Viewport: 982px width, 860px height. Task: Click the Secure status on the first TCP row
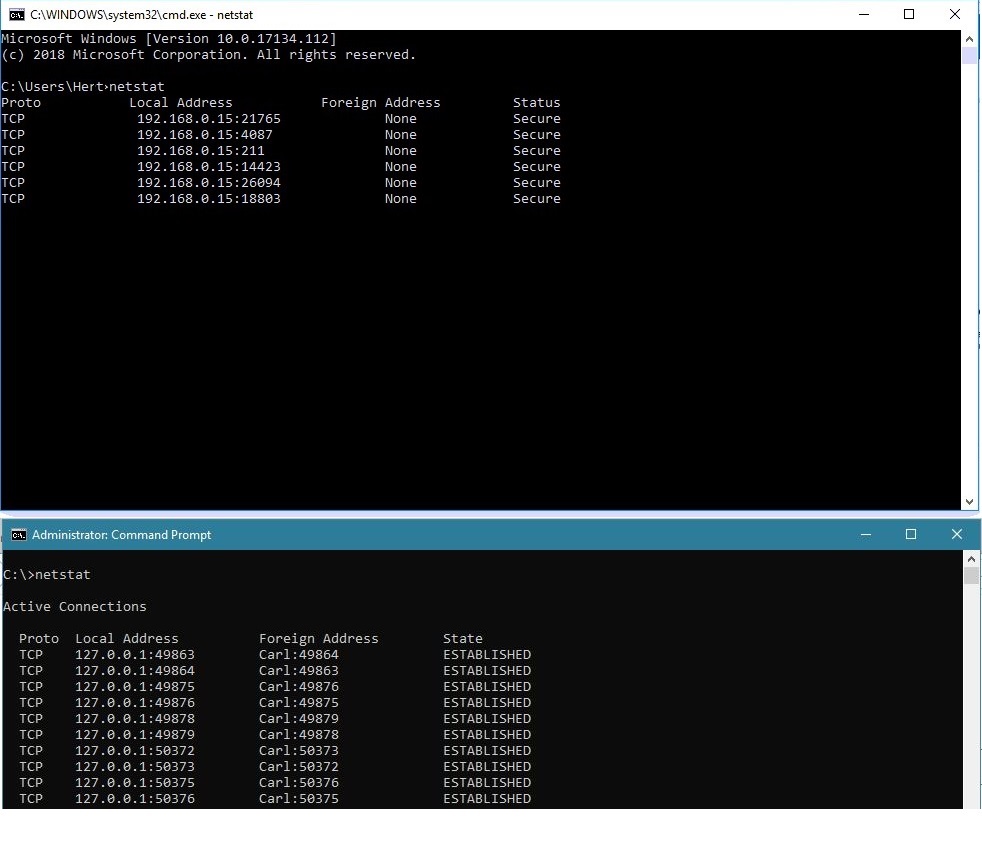(536, 118)
